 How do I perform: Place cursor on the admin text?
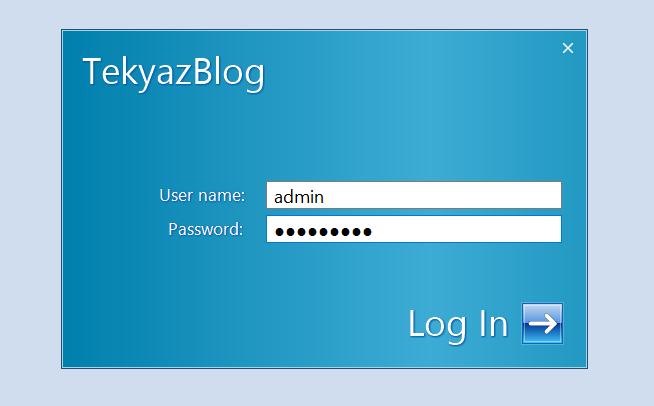(x=299, y=197)
